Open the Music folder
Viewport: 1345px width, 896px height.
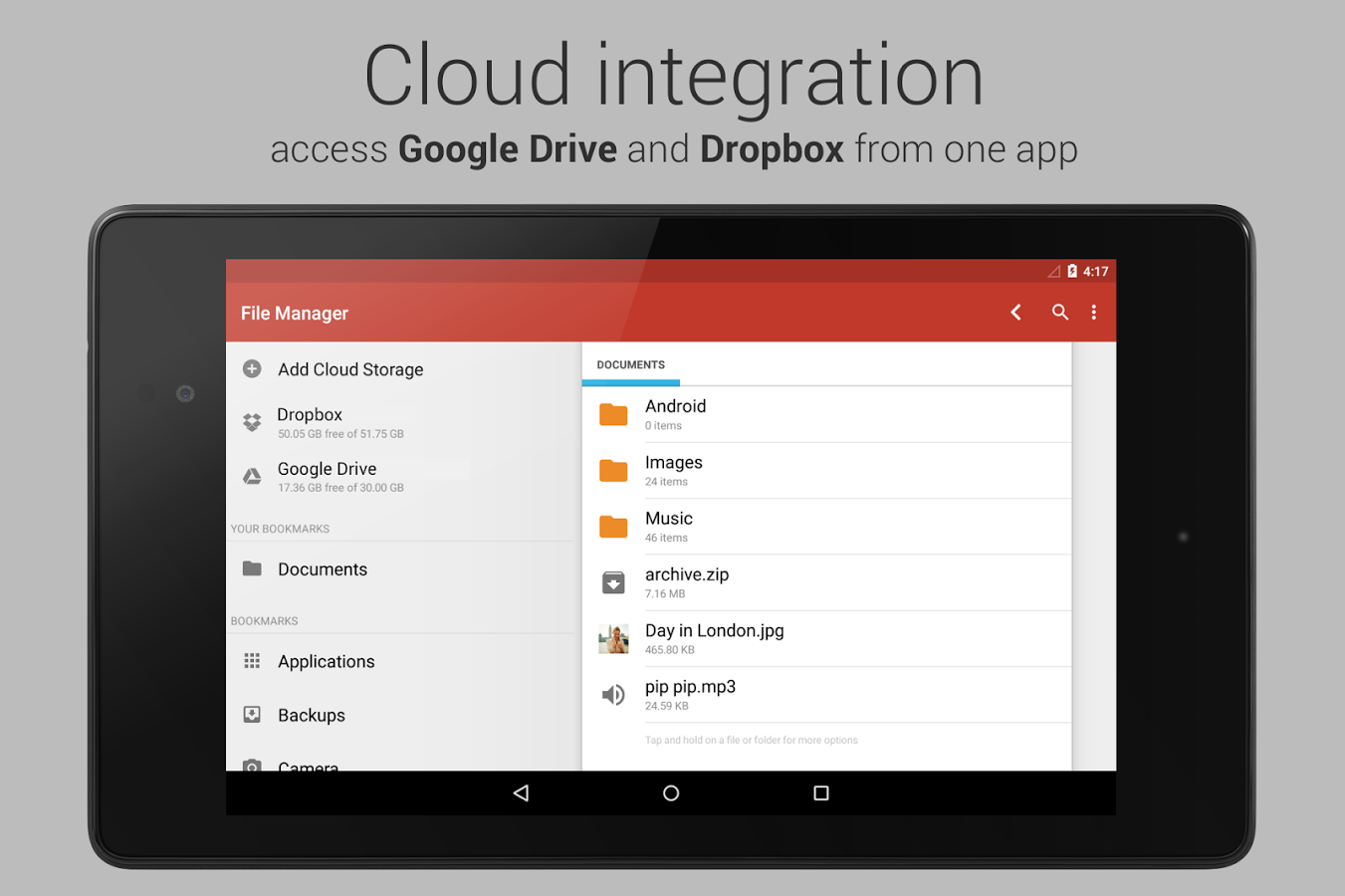coord(826,527)
